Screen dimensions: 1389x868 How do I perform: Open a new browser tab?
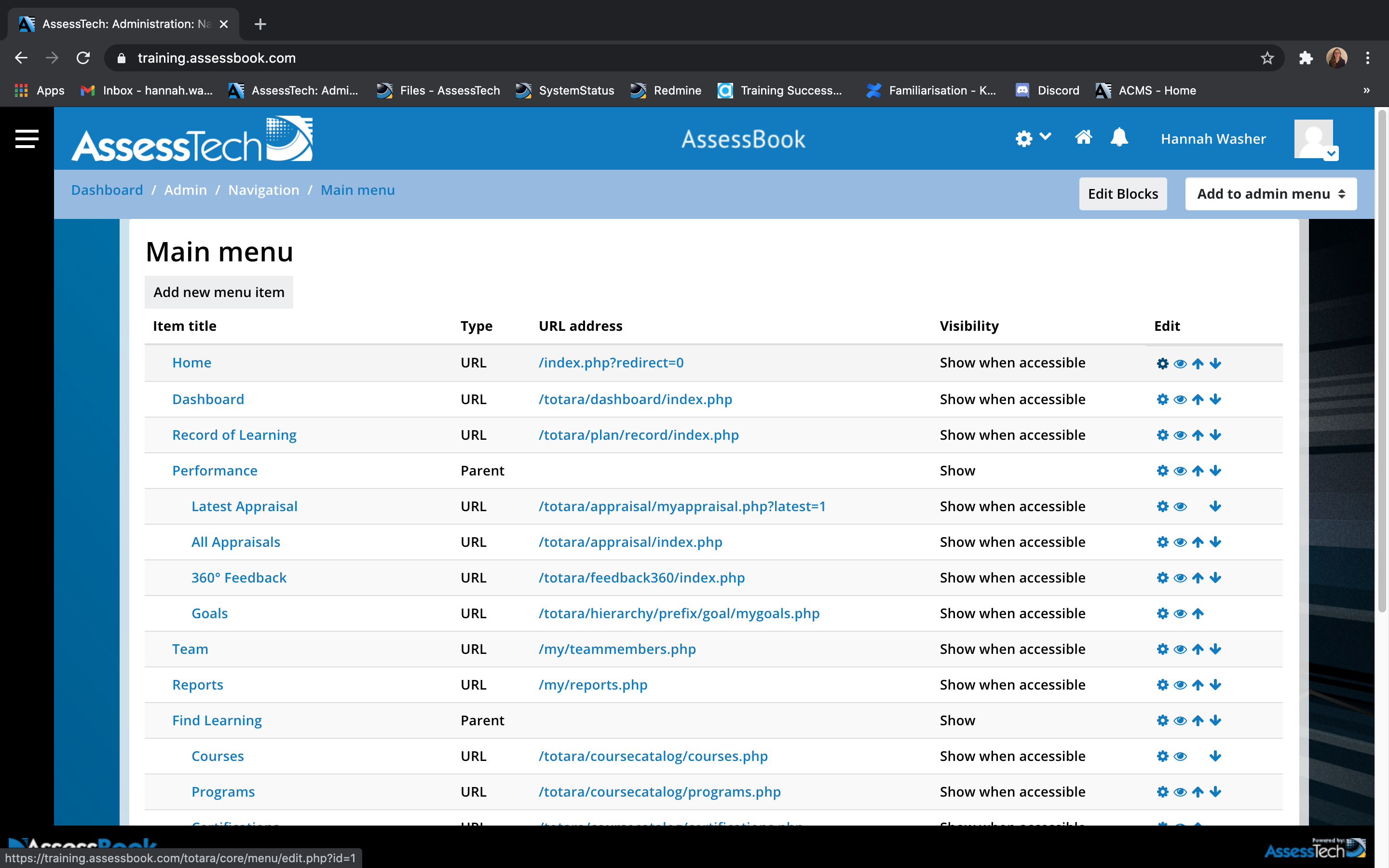coord(260,24)
